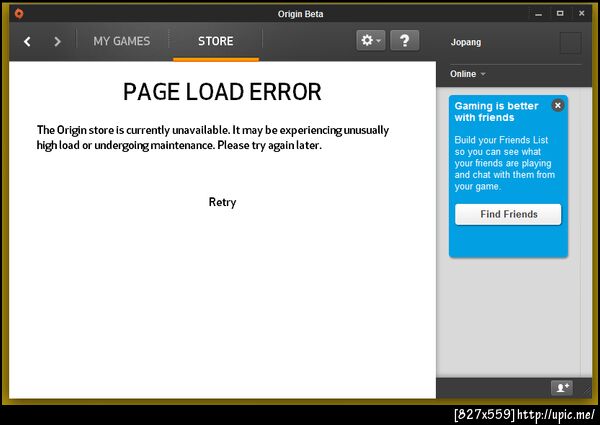Click the PAGE LOAD ERROR heading
This screenshot has height=425, width=600.
tap(222, 92)
